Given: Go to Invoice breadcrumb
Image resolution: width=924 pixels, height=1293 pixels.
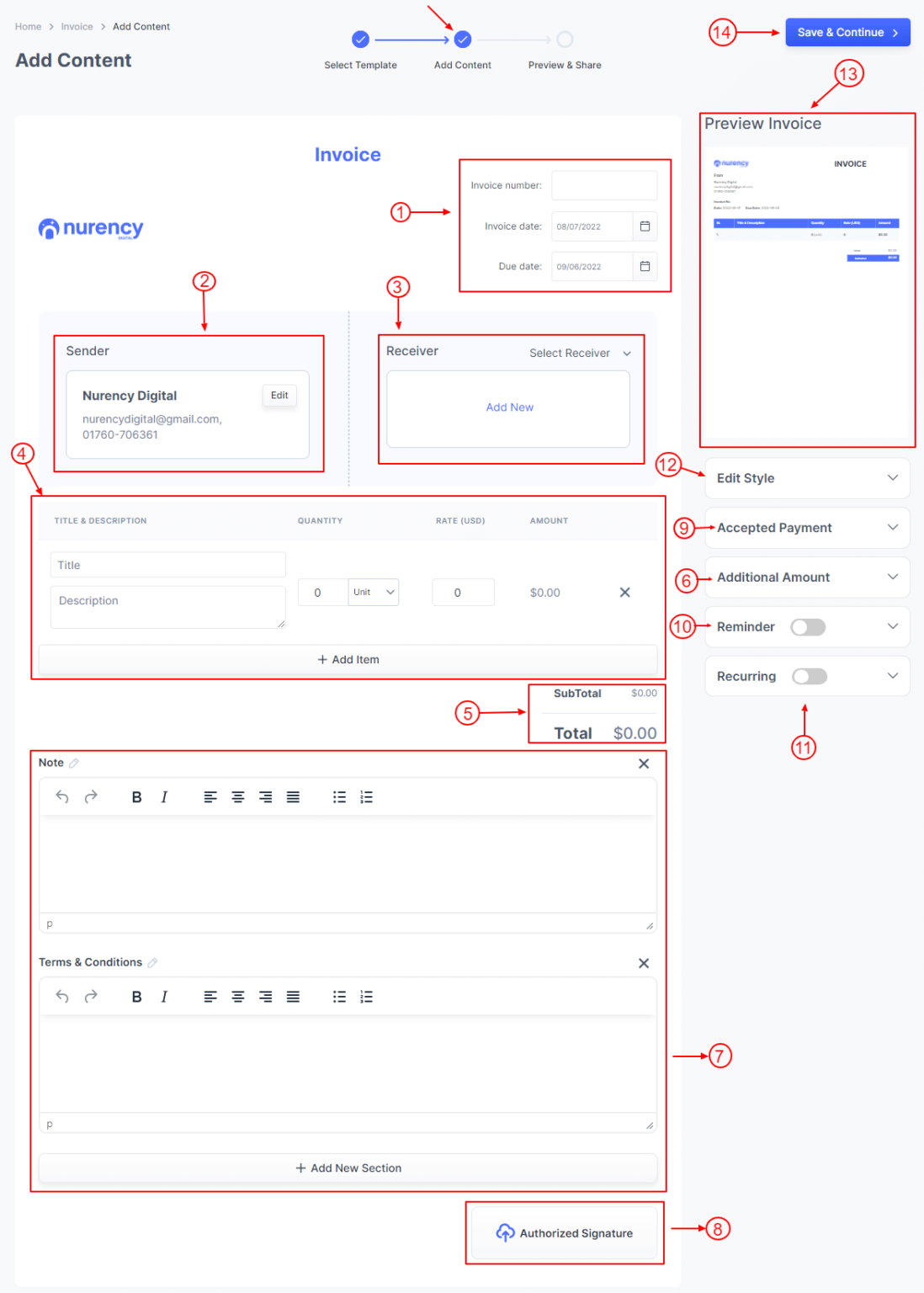Looking at the screenshot, I should tap(77, 27).
